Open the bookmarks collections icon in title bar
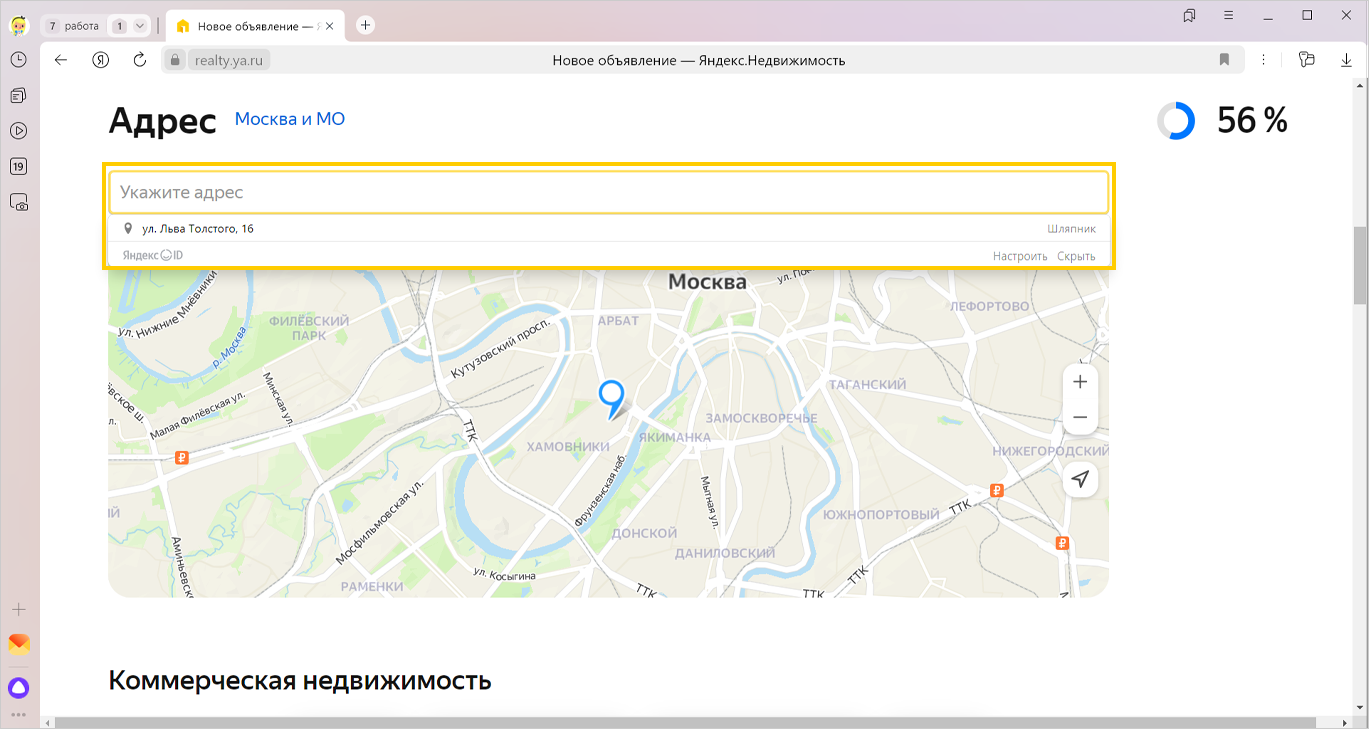 pos(1189,16)
